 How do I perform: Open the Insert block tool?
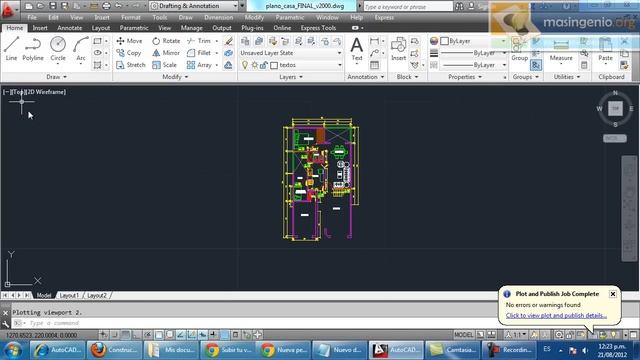[398, 49]
